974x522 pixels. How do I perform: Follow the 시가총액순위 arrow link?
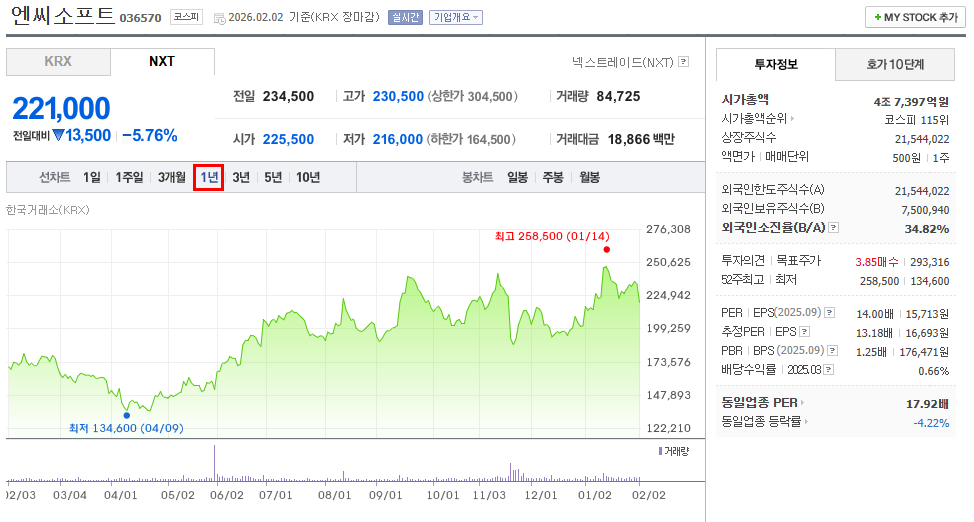(x=792, y=118)
